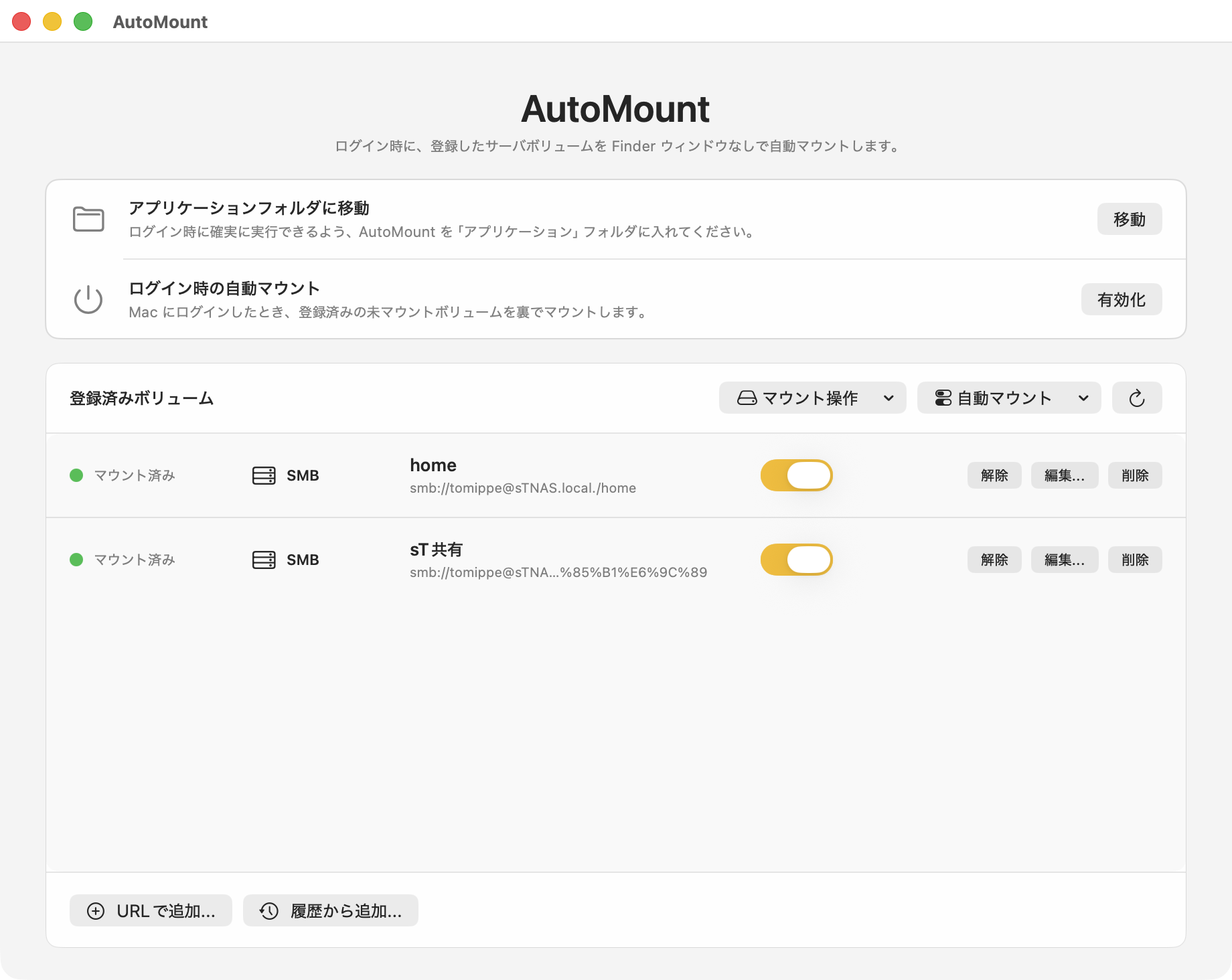1232x980 pixels.
Task: Click the refresh icon button
Action: (1137, 398)
